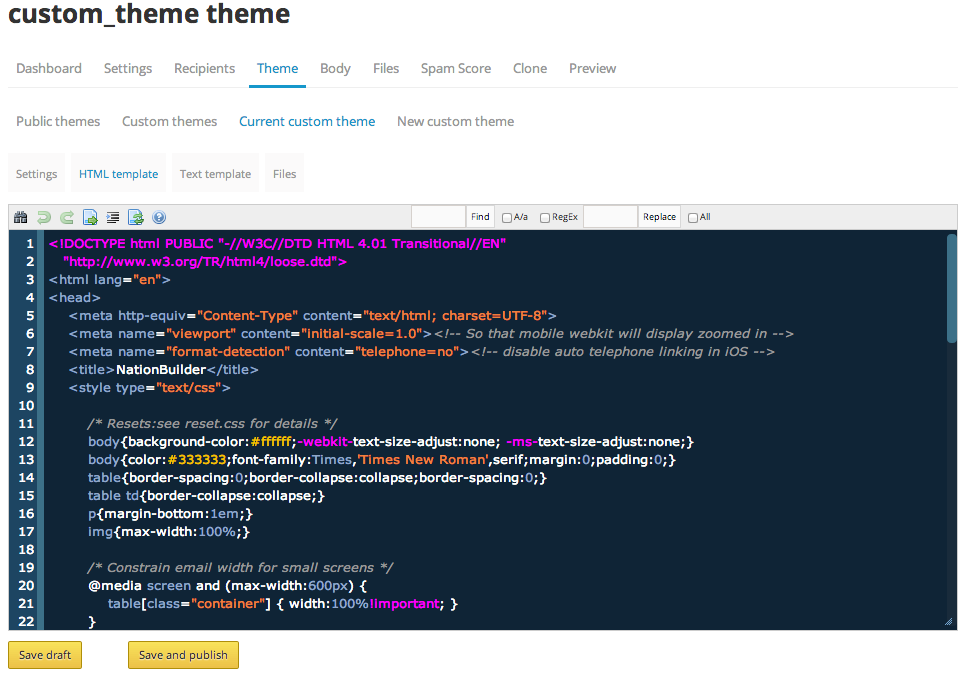Click the binoculars search icon
Viewport: 974px width, 695px height.
tap(20, 217)
